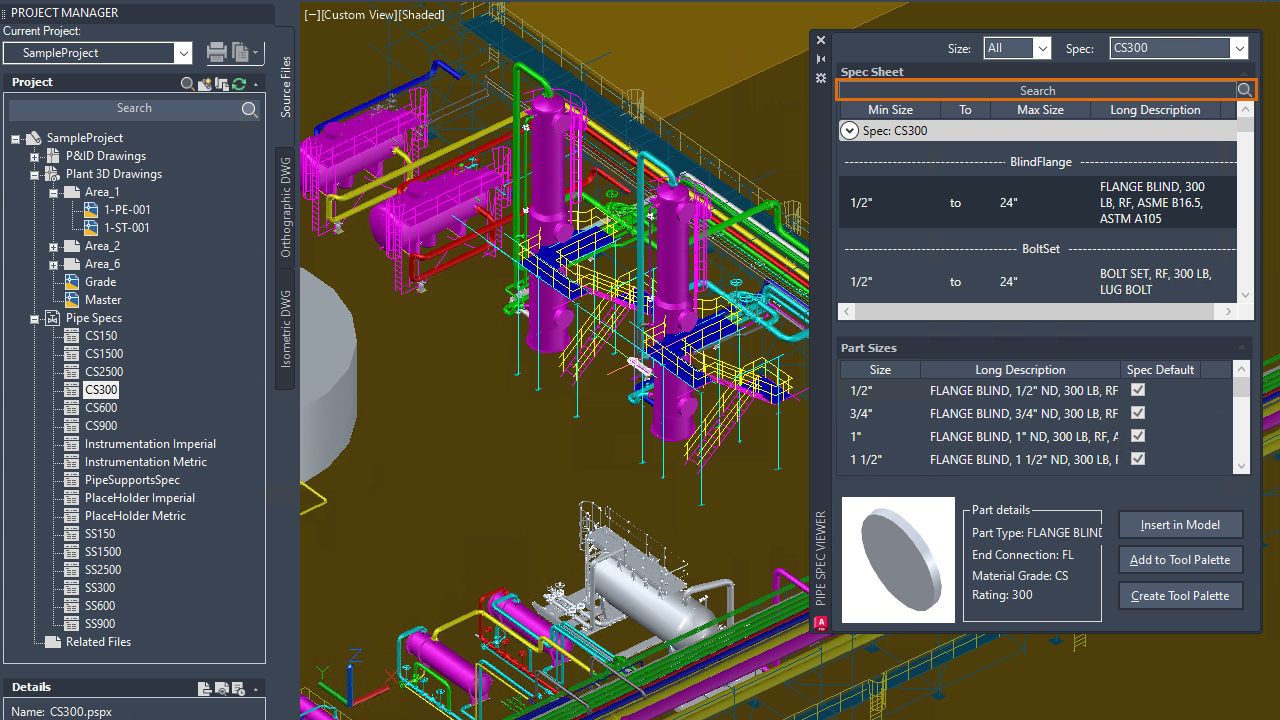
Task: Click the Pipe Spec Viewer auto-hide icon
Action: coord(821,59)
